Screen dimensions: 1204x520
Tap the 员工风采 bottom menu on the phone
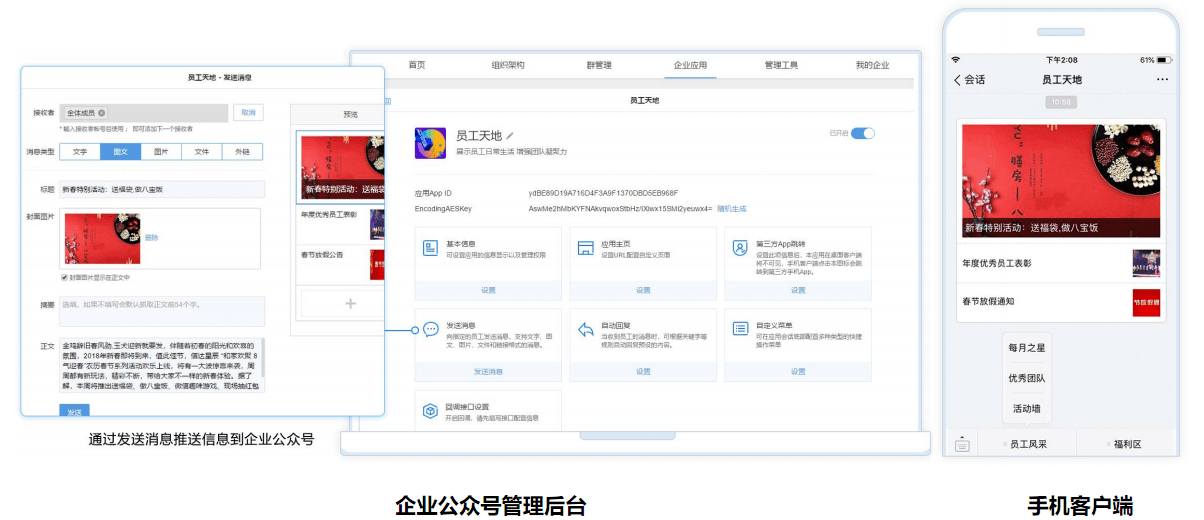1027,444
